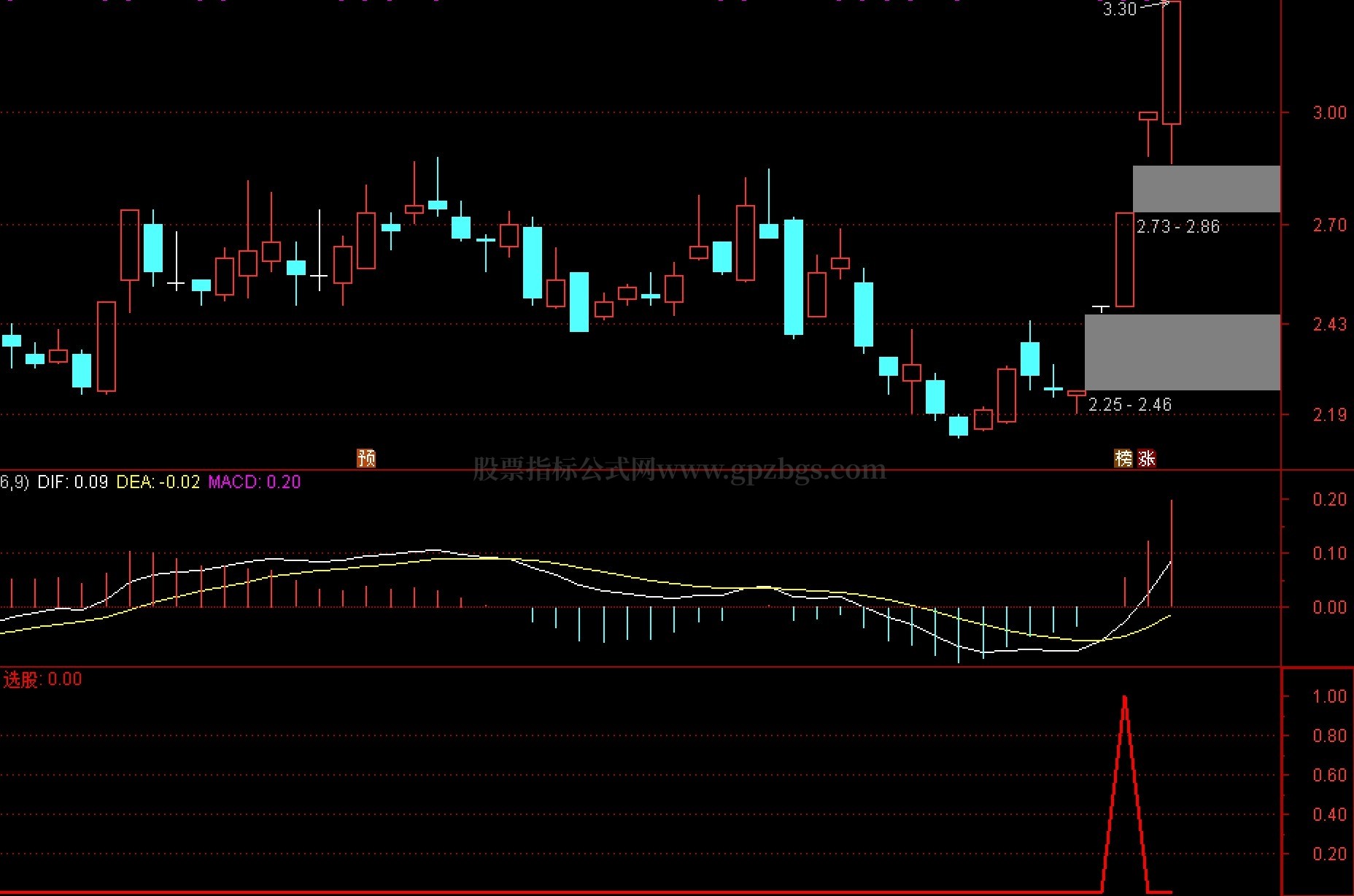Click the 预 event marker icon
Viewport: 1354px width, 896px height.
point(366,458)
